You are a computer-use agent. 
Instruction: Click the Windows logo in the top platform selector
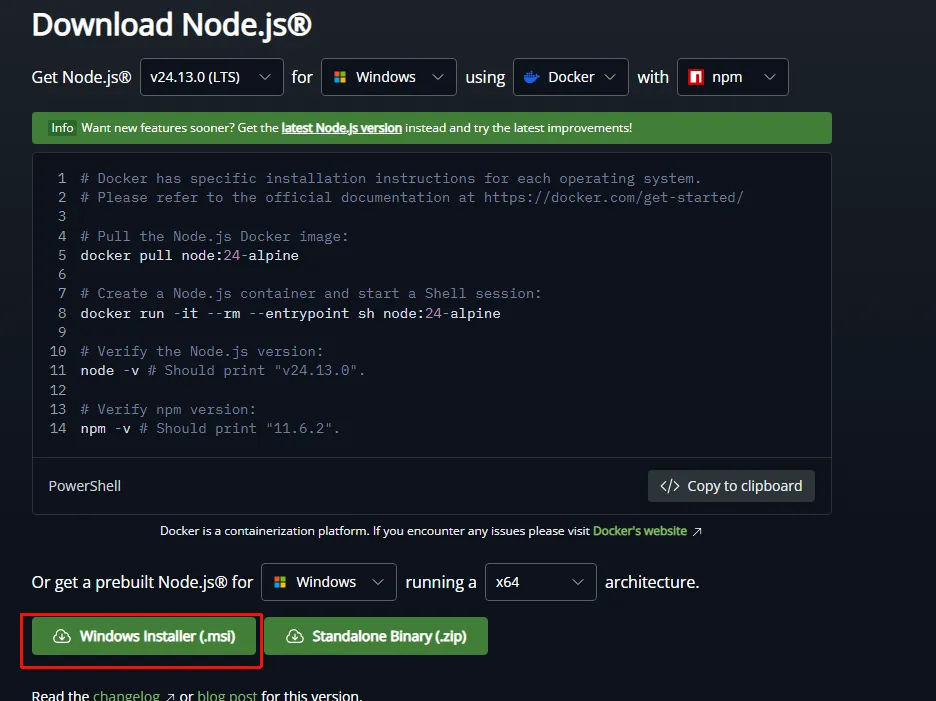pyautogui.click(x=340, y=77)
